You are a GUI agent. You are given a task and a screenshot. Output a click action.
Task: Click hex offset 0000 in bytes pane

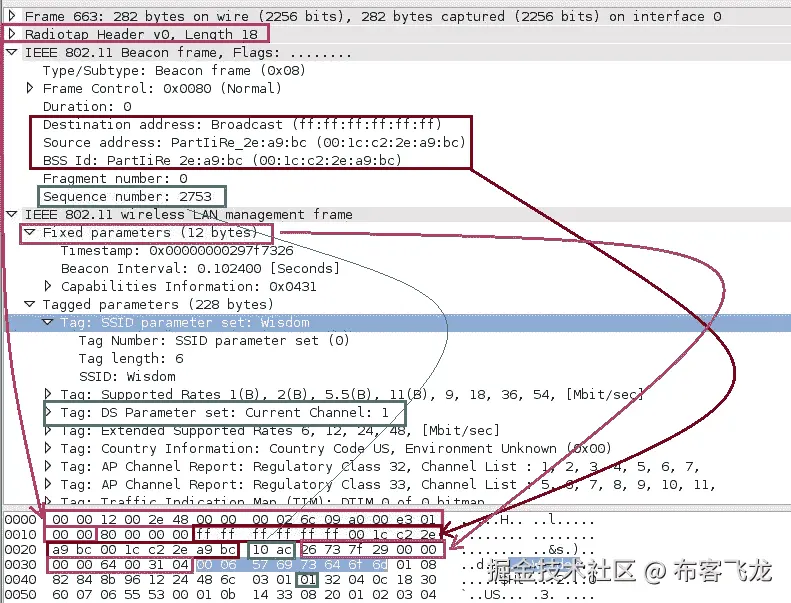point(21,520)
